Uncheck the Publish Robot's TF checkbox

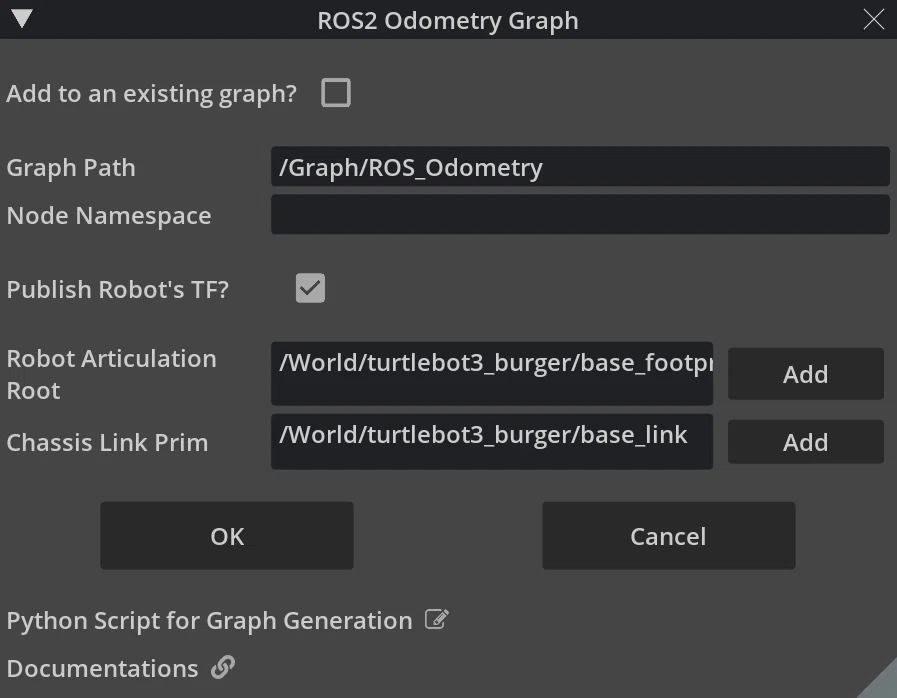click(310, 288)
